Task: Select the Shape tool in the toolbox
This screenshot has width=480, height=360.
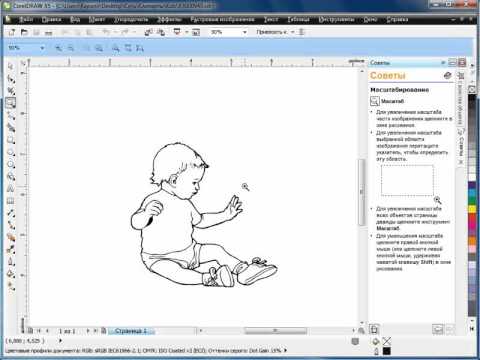Action: pyautogui.click(x=11, y=79)
